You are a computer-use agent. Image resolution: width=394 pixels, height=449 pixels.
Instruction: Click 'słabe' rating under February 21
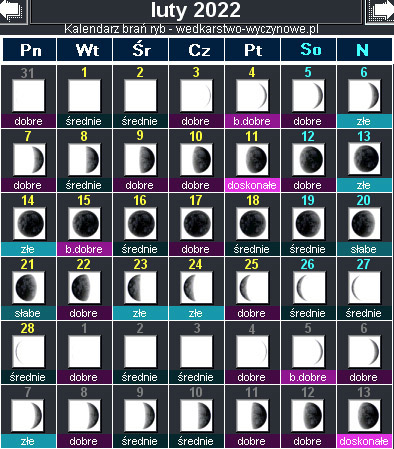click(28, 313)
